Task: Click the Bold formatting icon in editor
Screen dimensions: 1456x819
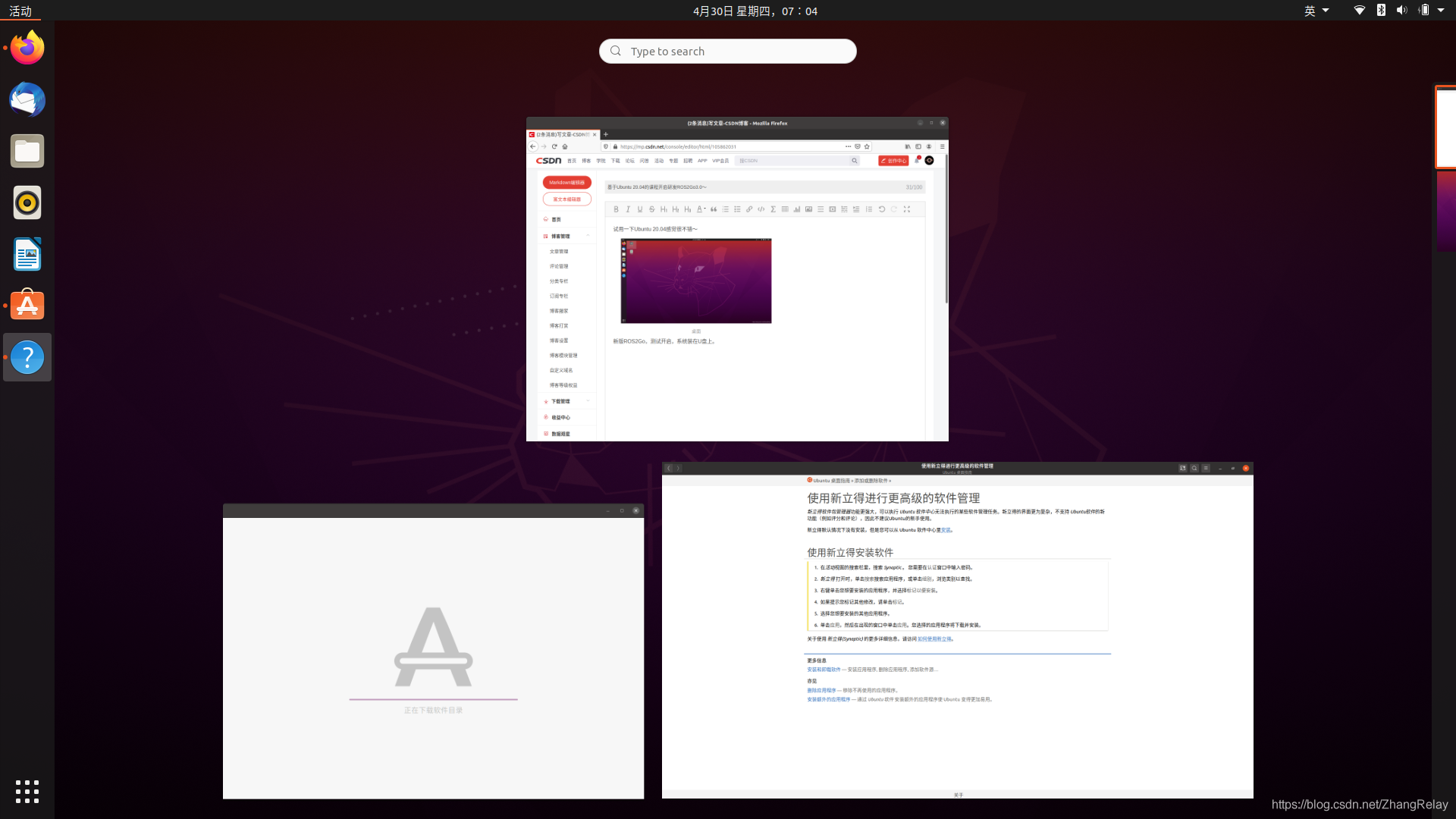Action: pos(616,209)
